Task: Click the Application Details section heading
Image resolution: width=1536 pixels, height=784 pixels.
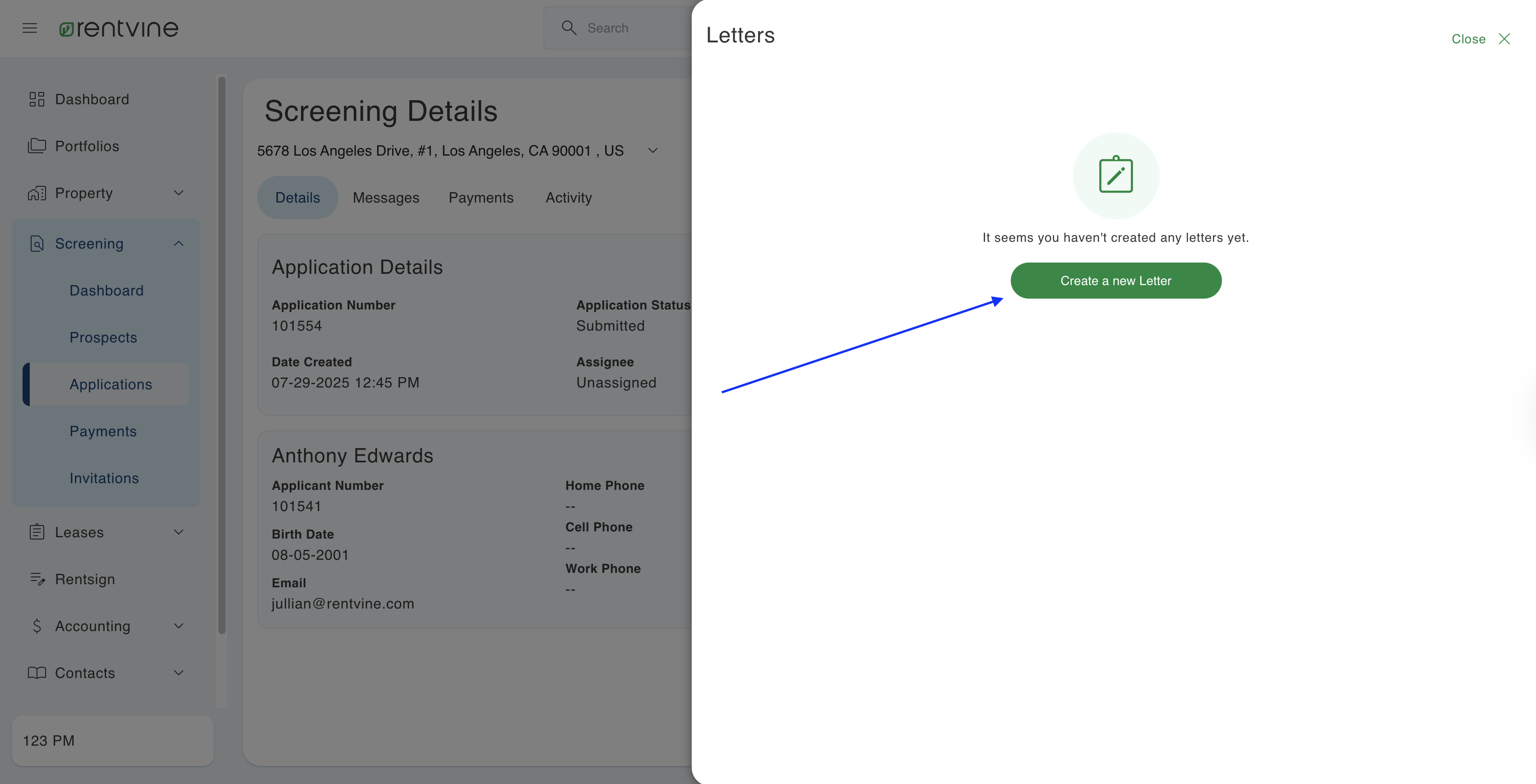Action: click(x=357, y=267)
